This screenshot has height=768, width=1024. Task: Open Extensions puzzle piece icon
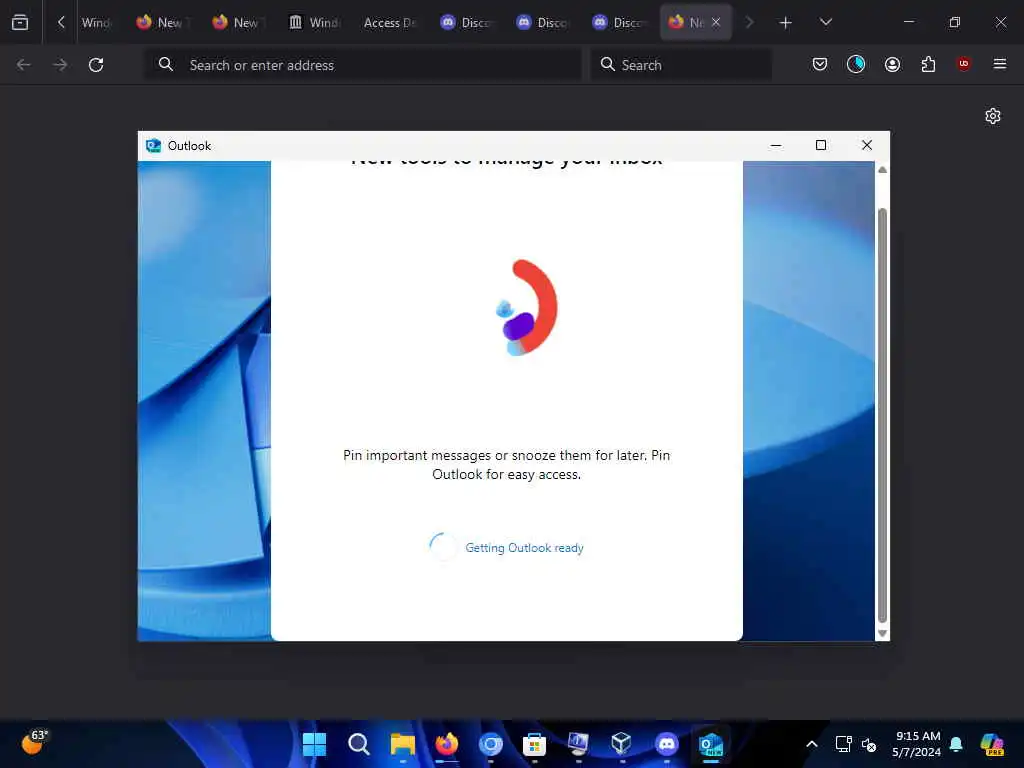[928, 64]
